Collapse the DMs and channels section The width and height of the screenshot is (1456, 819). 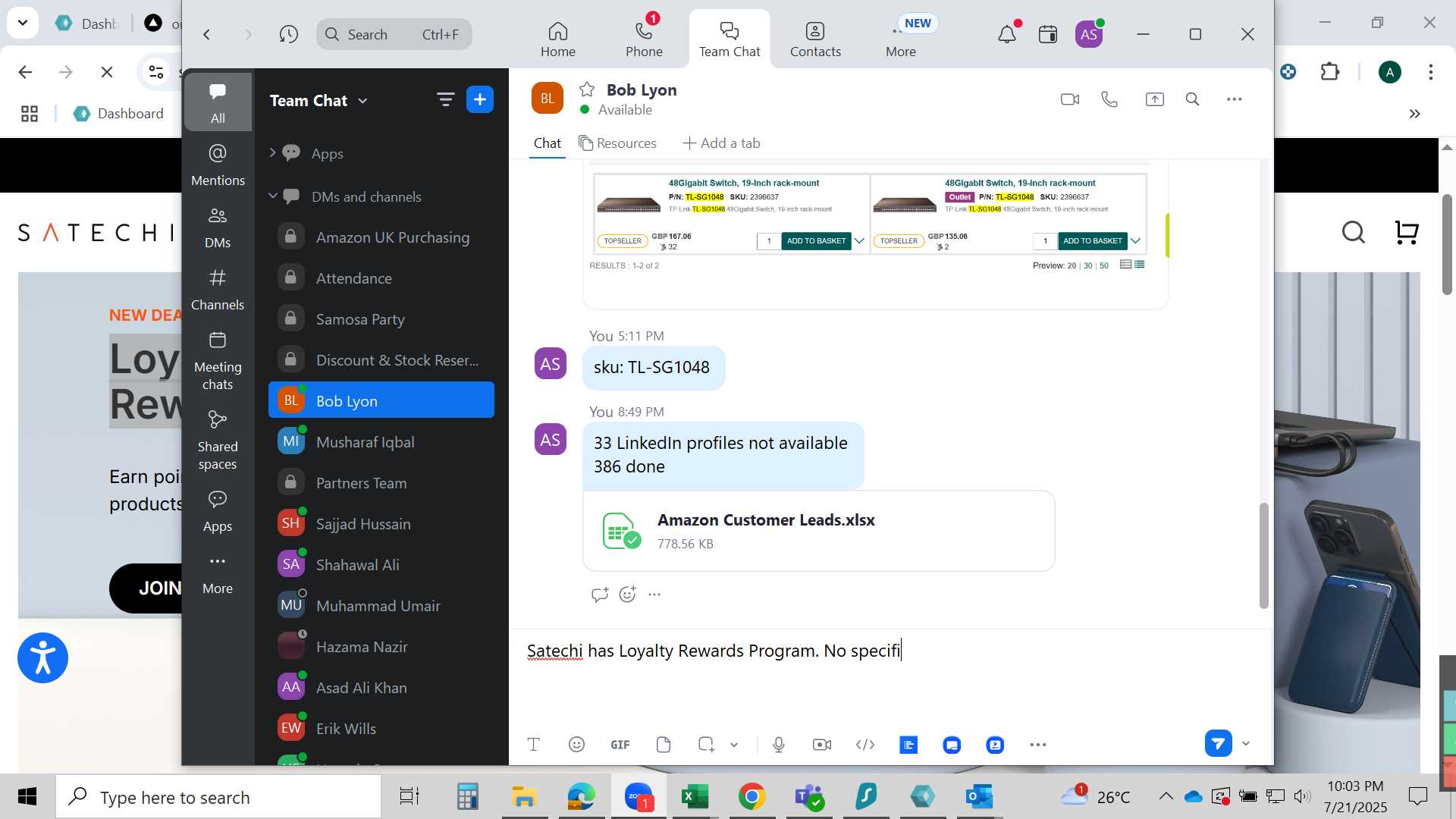(272, 196)
